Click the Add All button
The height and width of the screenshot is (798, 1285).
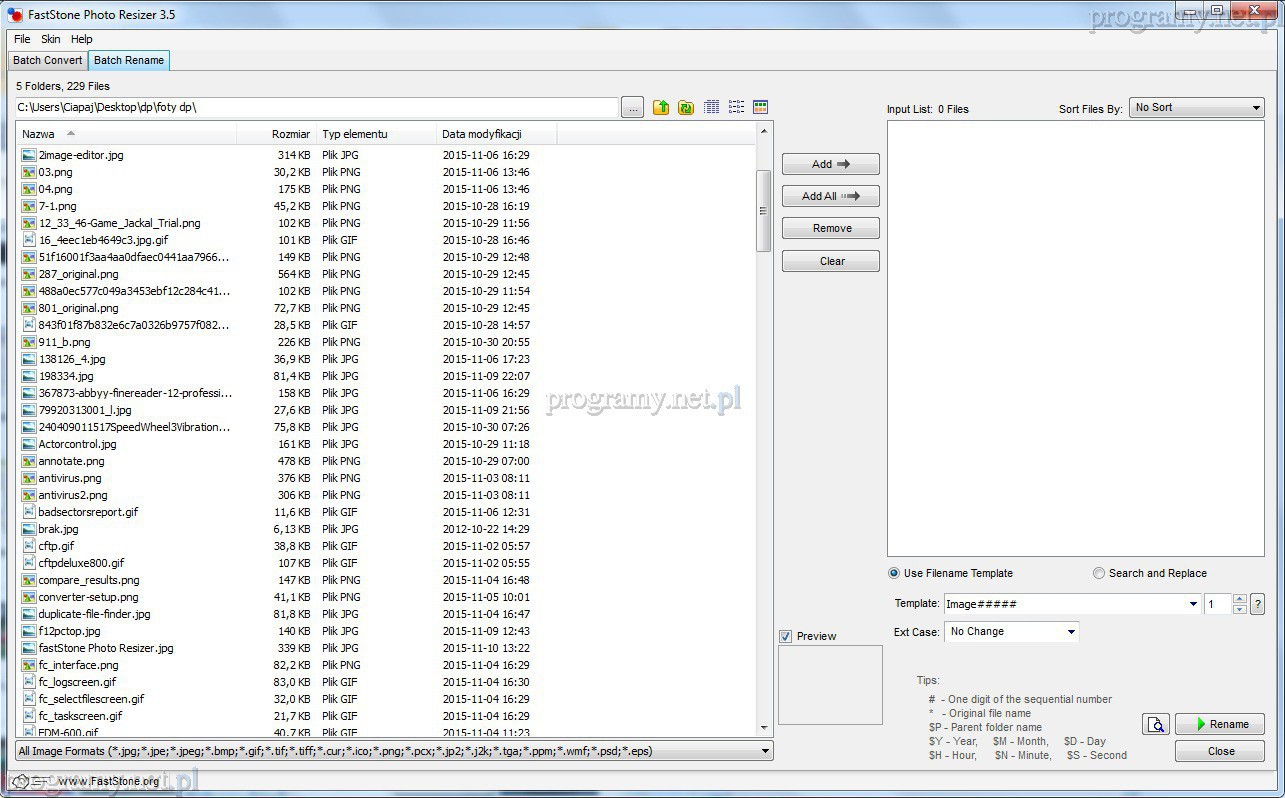[x=830, y=196]
